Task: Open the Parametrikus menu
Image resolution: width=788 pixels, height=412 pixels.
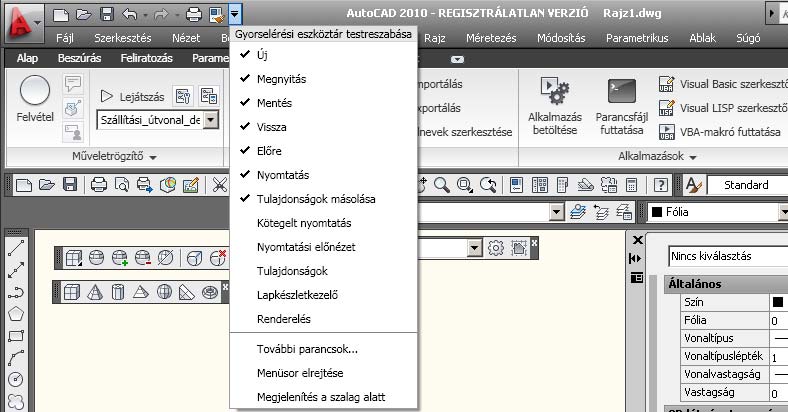Action: point(637,38)
